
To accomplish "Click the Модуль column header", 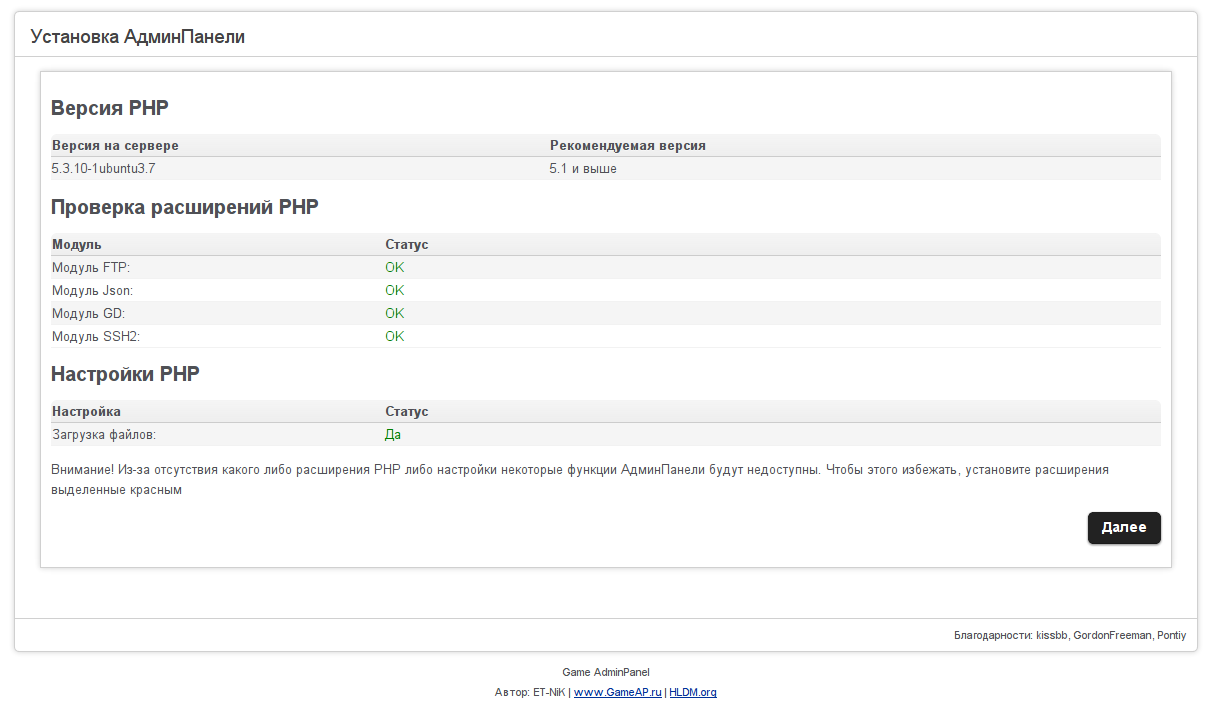I will point(77,245).
